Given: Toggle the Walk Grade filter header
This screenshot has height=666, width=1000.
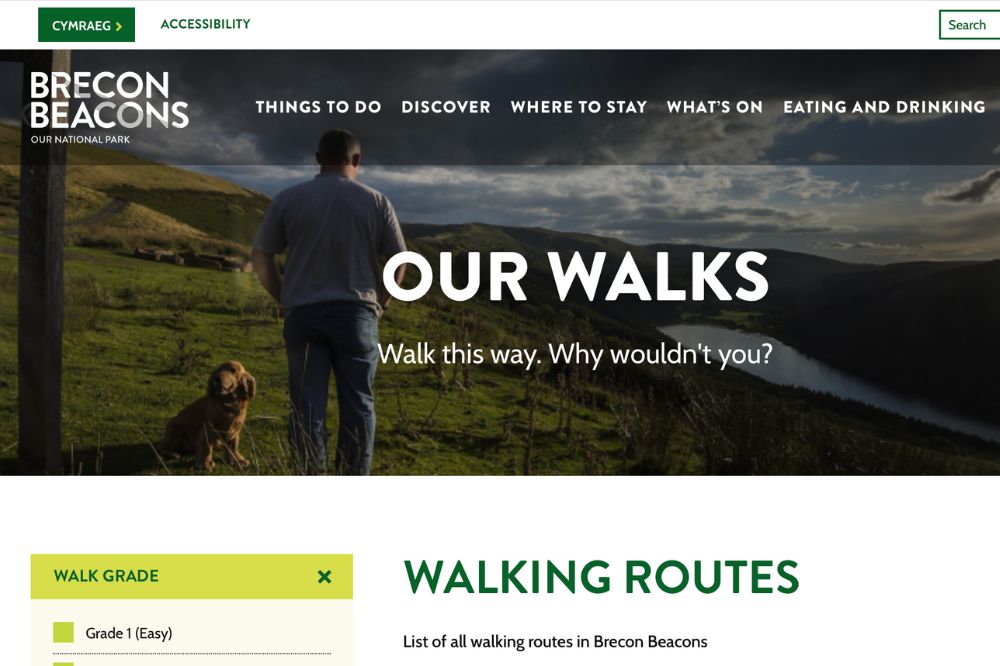Looking at the screenshot, I should pos(191,577).
